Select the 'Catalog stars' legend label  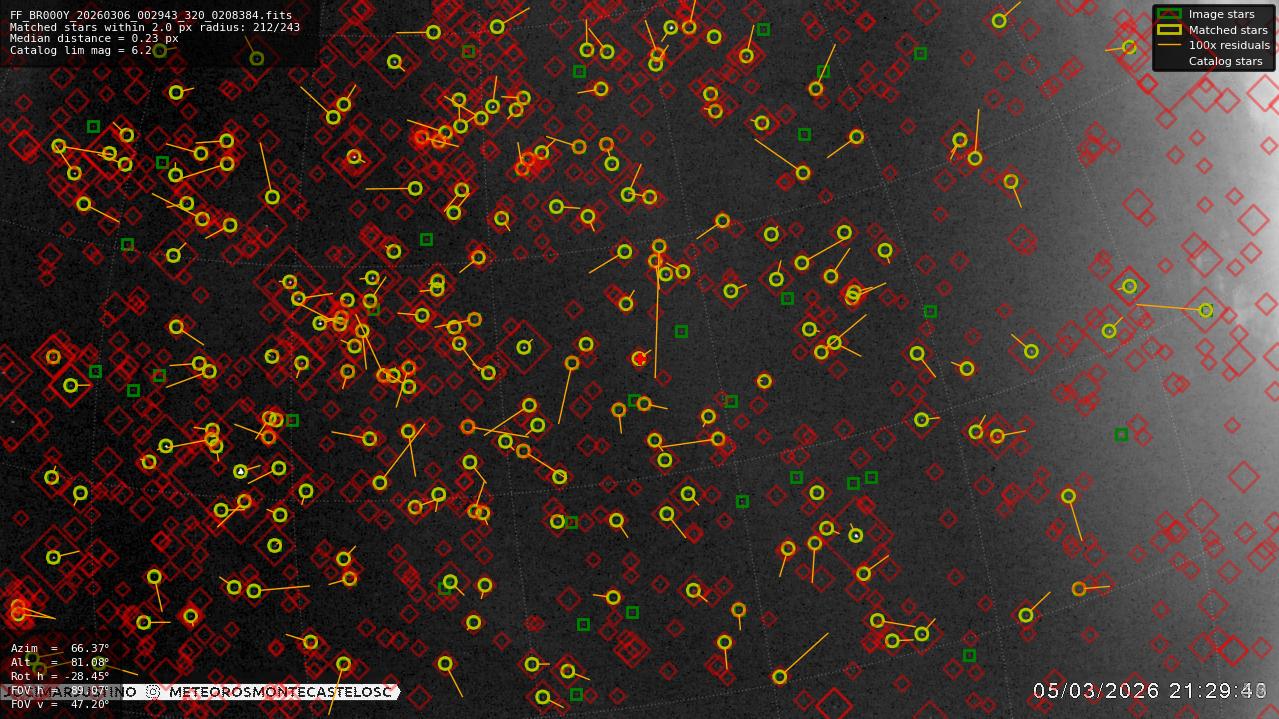pos(1225,61)
